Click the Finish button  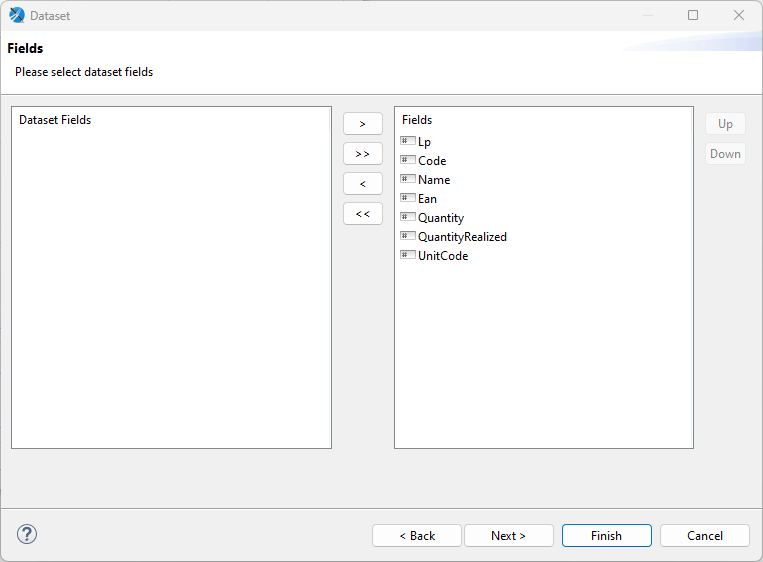point(606,536)
